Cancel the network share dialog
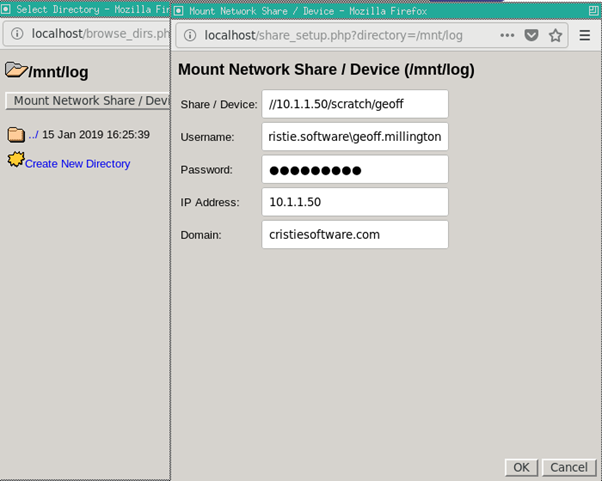The height and width of the screenshot is (481, 602). click(x=567, y=467)
